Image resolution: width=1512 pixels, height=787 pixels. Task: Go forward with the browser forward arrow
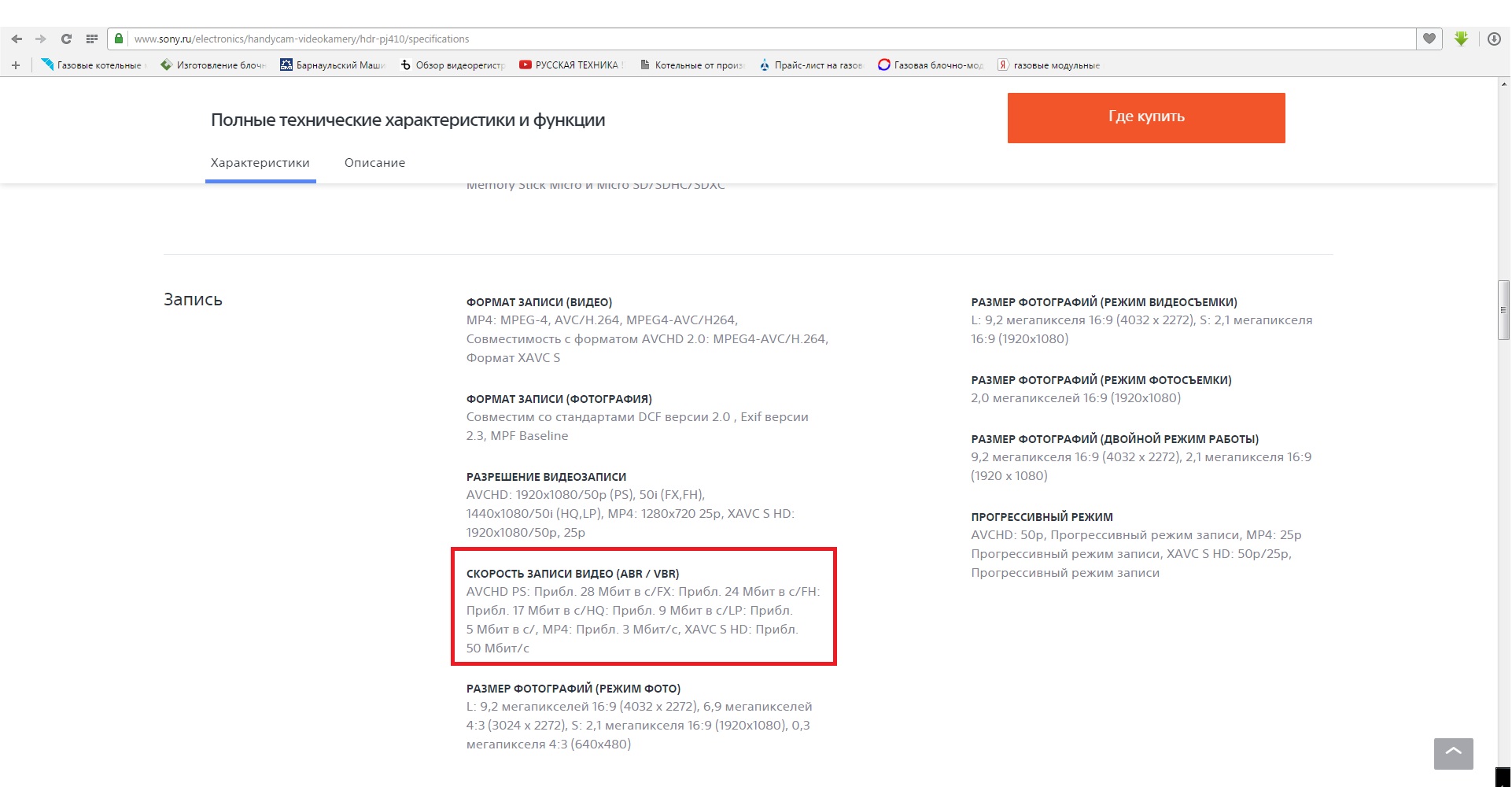(41, 39)
